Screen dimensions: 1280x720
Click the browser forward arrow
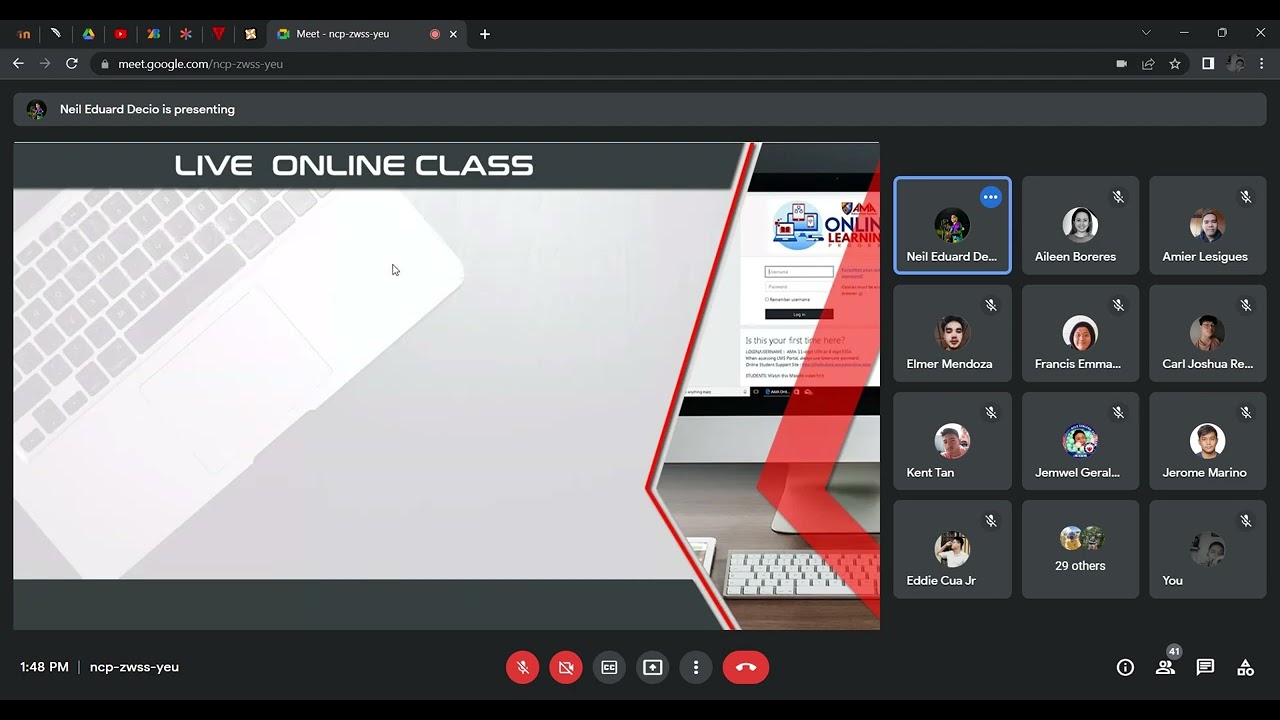(x=45, y=63)
